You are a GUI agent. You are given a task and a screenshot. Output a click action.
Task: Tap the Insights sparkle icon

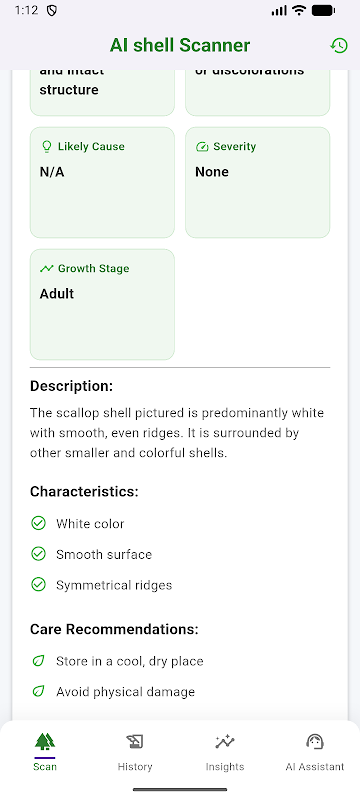pyautogui.click(x=224, y=741)
